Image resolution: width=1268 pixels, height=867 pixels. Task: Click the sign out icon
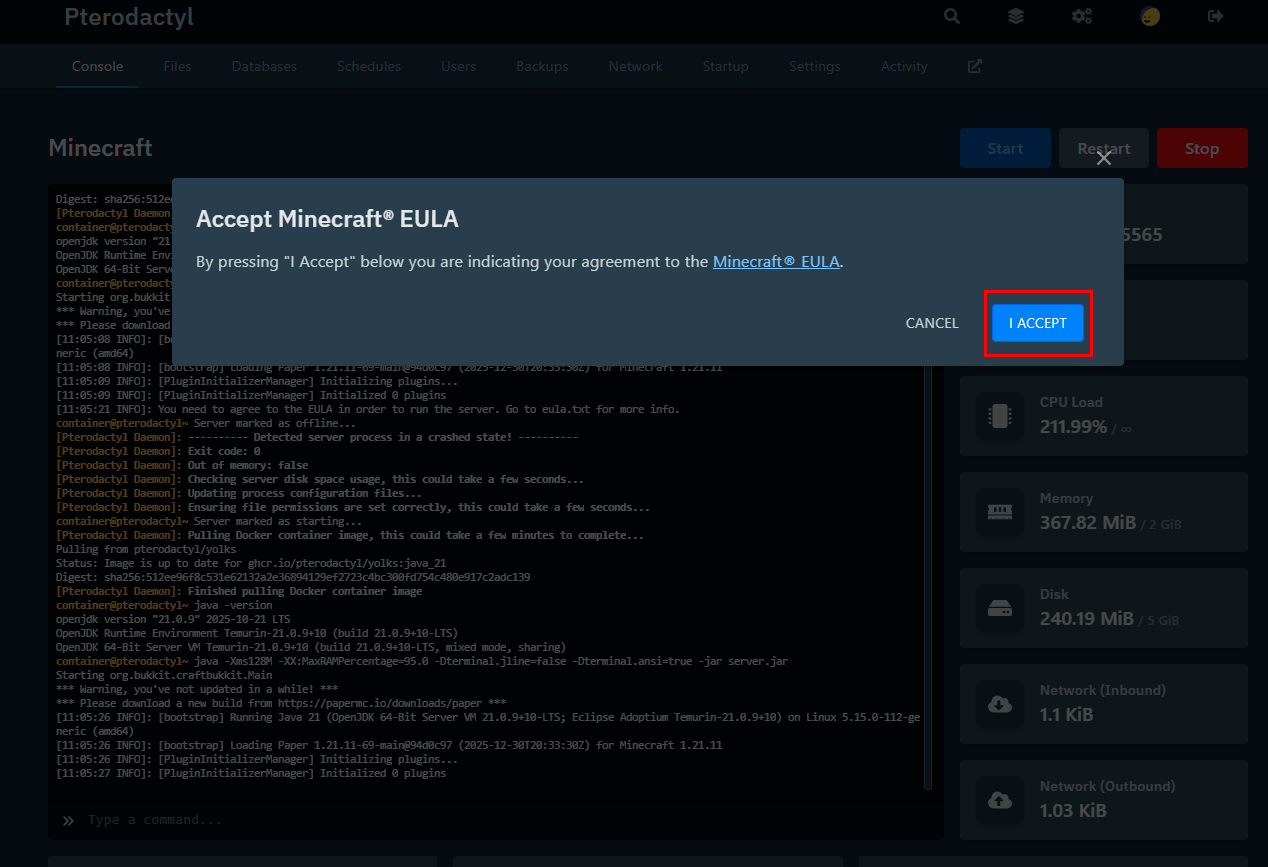[1216, 16]
